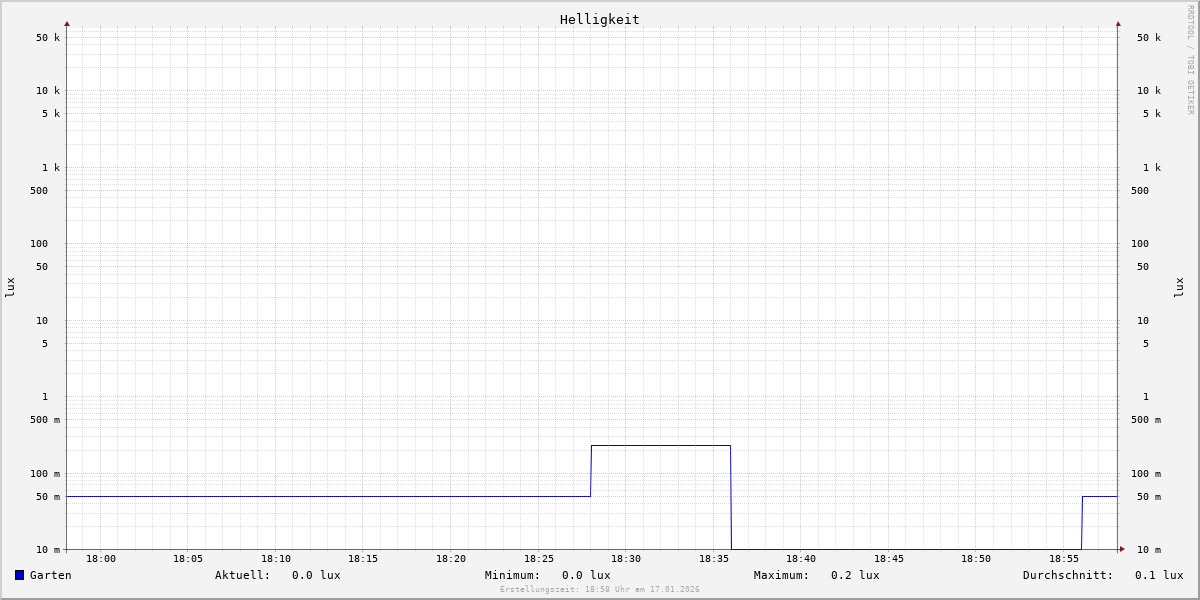
Task: Click the right vertical lux axis title
Action: (1179, 287)
